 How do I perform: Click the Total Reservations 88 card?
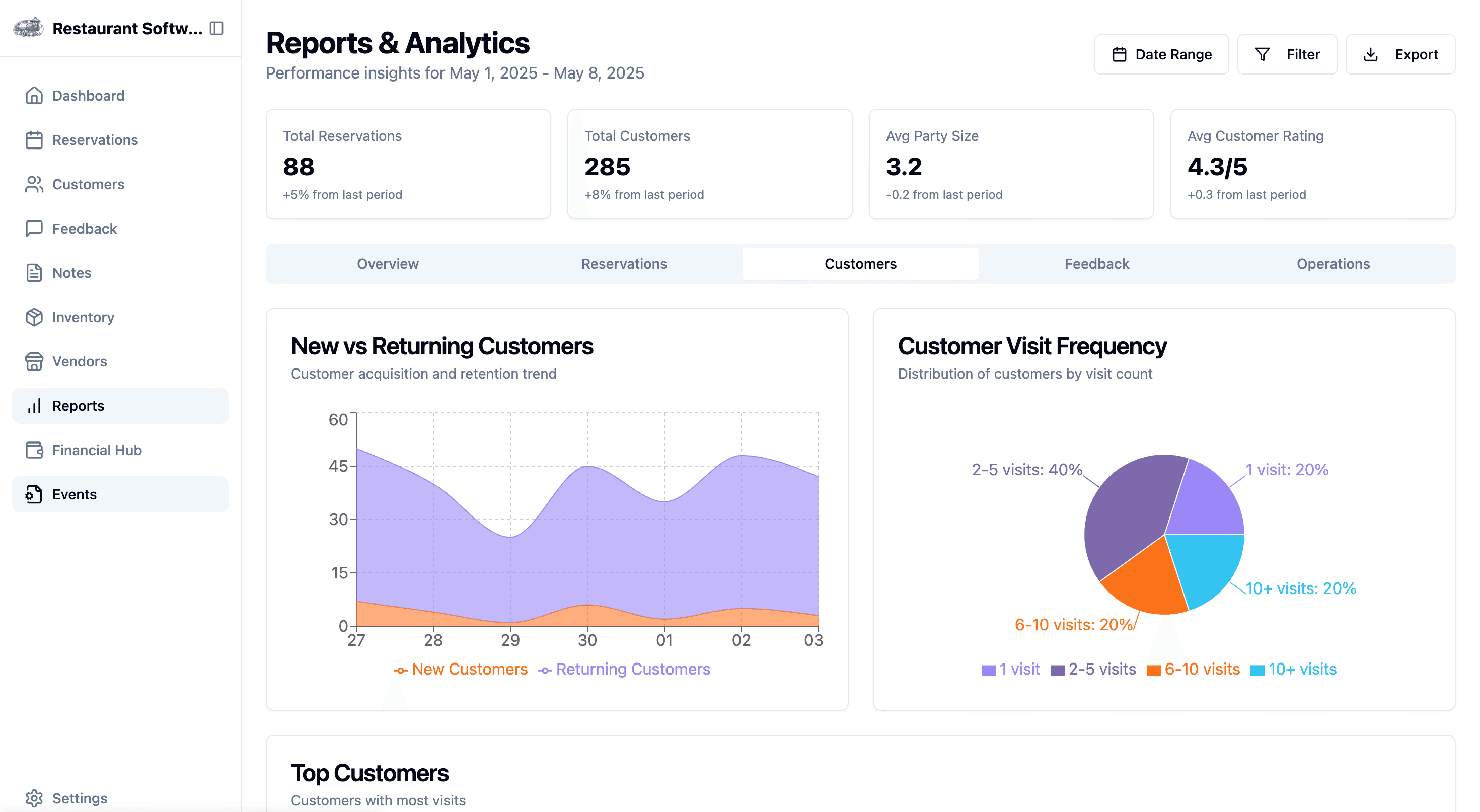point(408,164)
